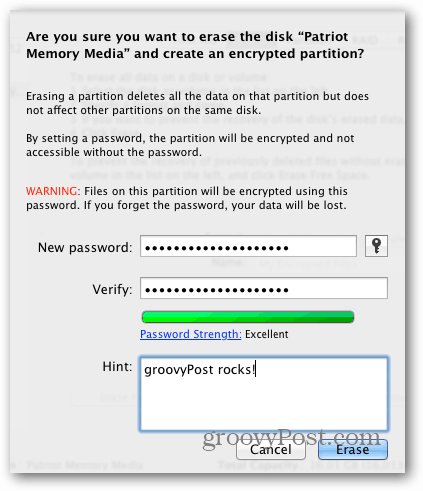Click the masked dots in the Verify field
The width and height of the screenshot is (423, 491).
[x=217, y=290]
